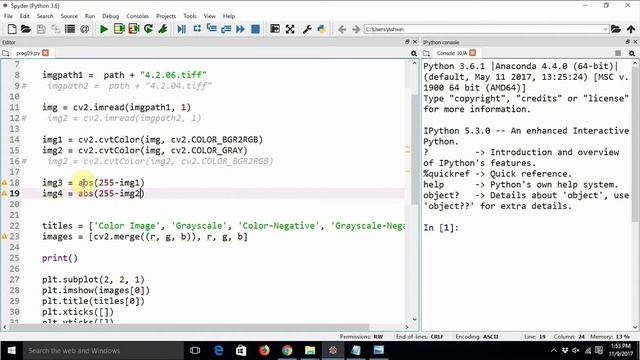The image size is (640, 360).
Task: Run selection or current line icon
Action: click(163, 29)
